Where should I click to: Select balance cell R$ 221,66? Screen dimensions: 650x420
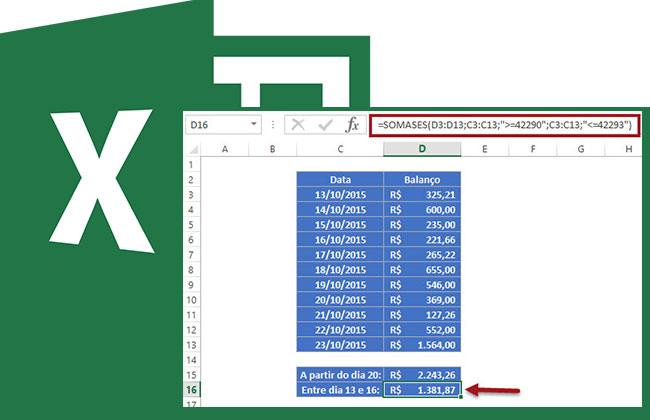[x=422, y=240]
